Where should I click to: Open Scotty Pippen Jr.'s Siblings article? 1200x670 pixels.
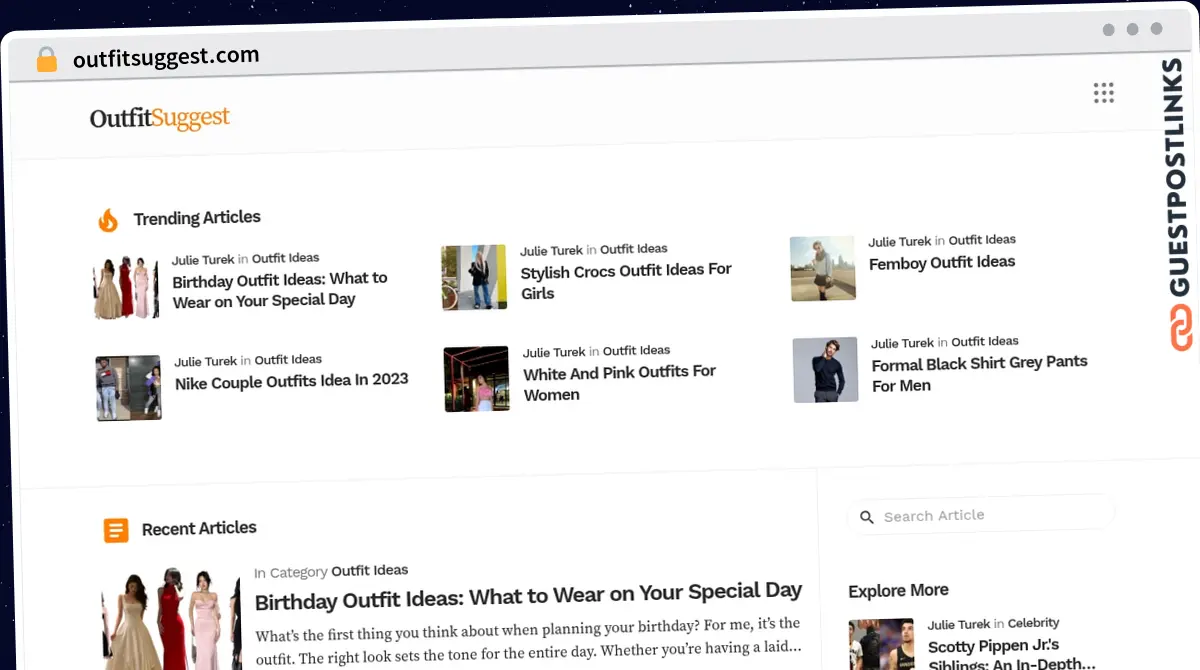(x=1010, y=655)
